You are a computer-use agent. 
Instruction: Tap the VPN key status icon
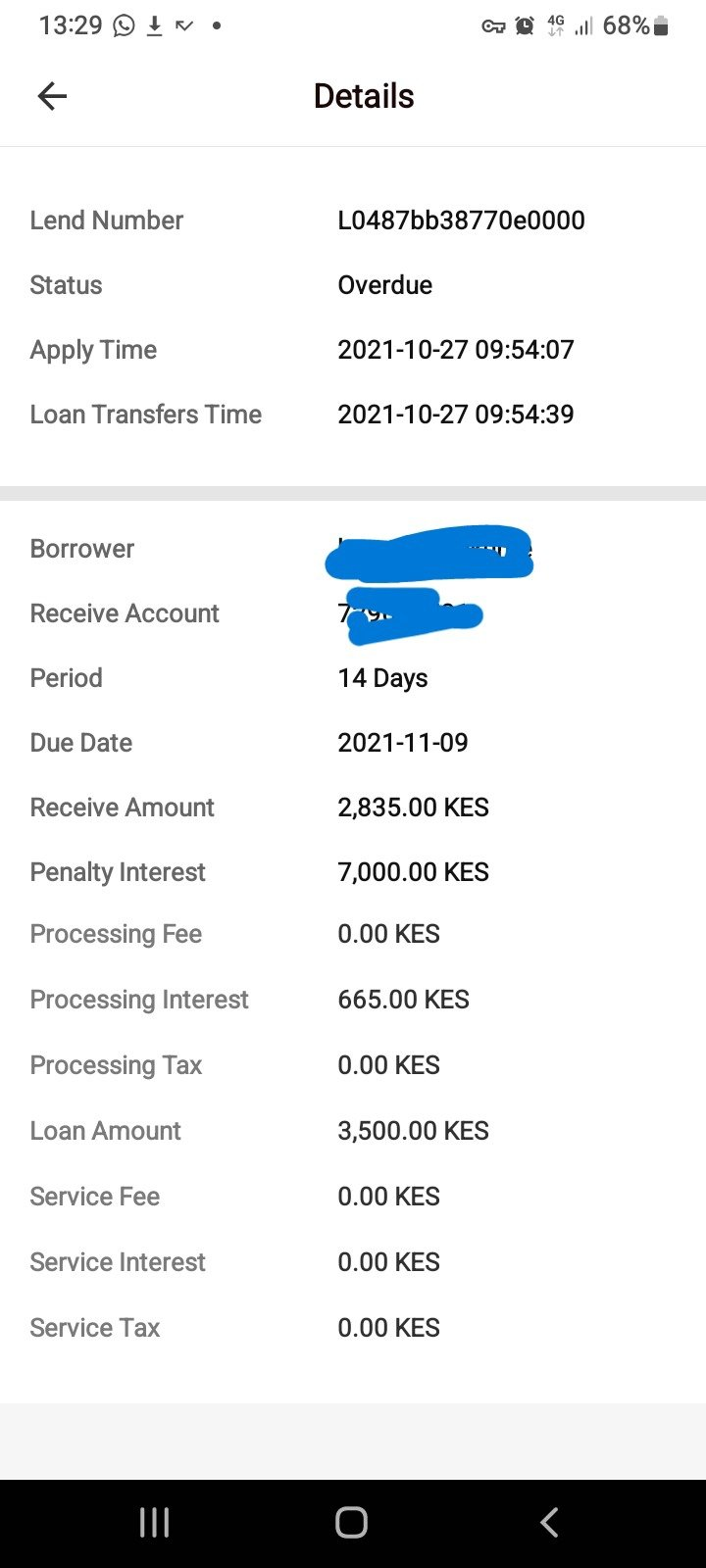pyautogui.click(x=493, y=26)
